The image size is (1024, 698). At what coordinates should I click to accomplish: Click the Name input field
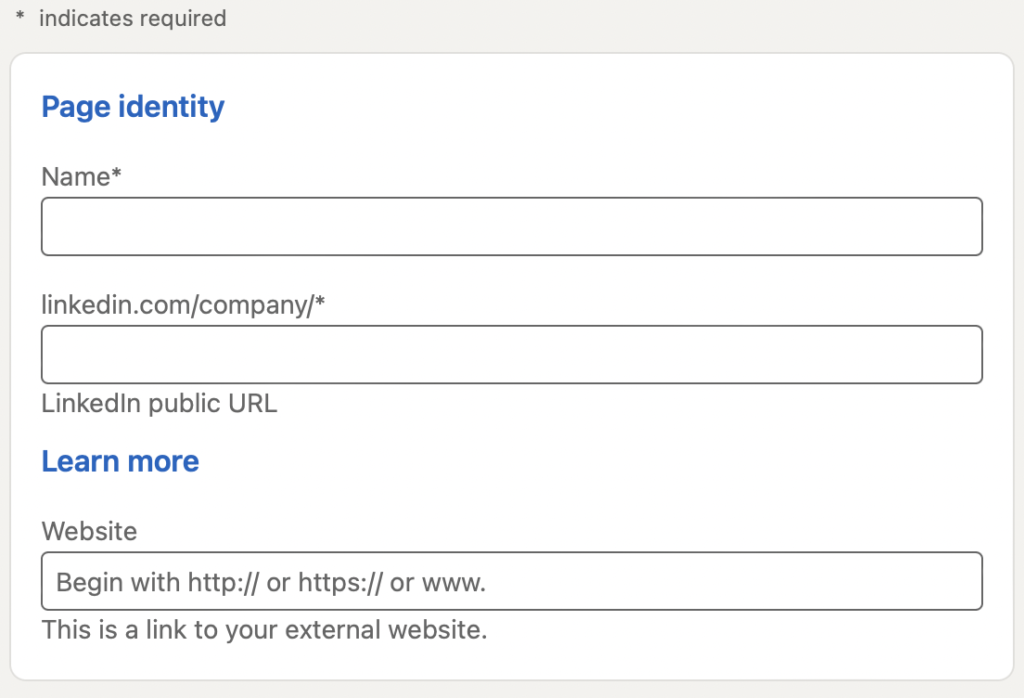511,226
